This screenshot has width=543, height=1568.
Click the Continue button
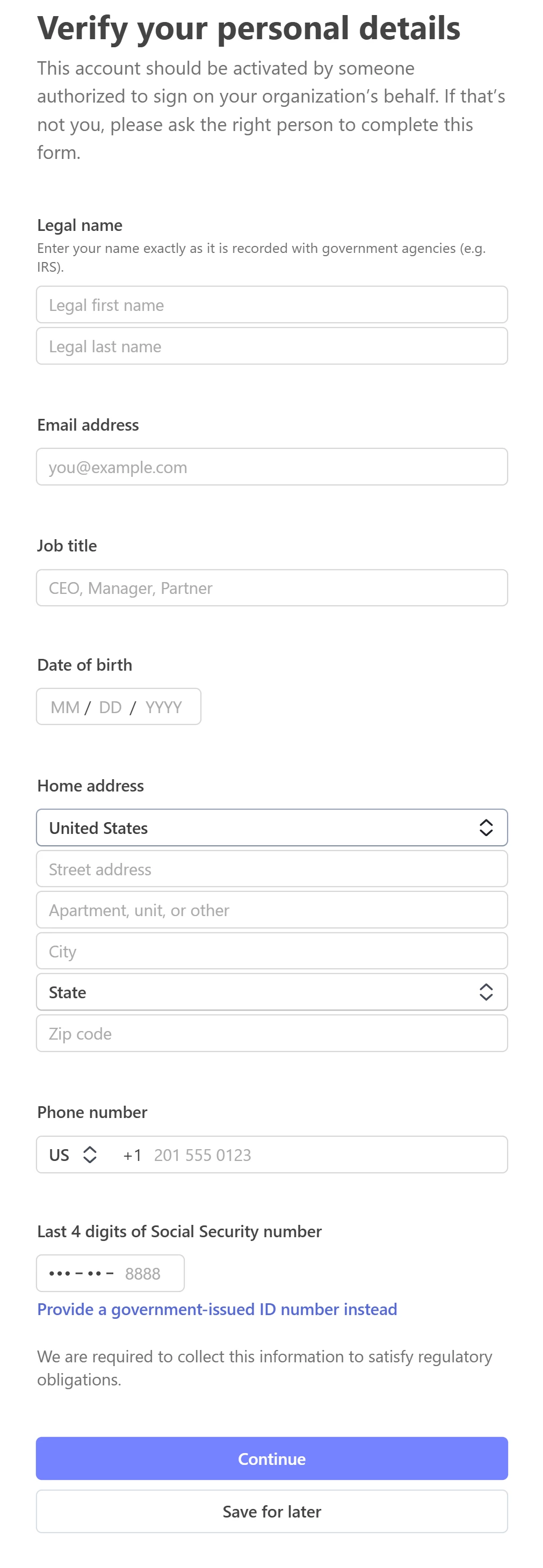(x=272, y=1458)
